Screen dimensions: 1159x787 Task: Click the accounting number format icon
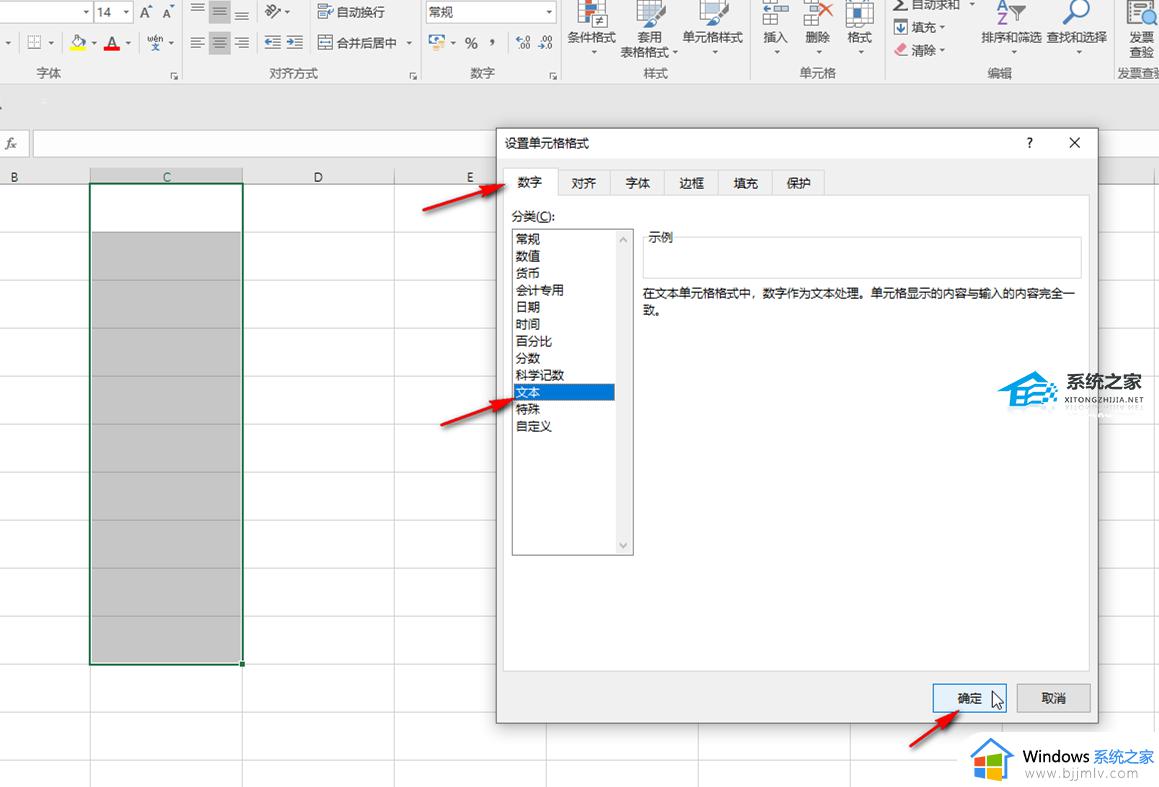(437, 43)
